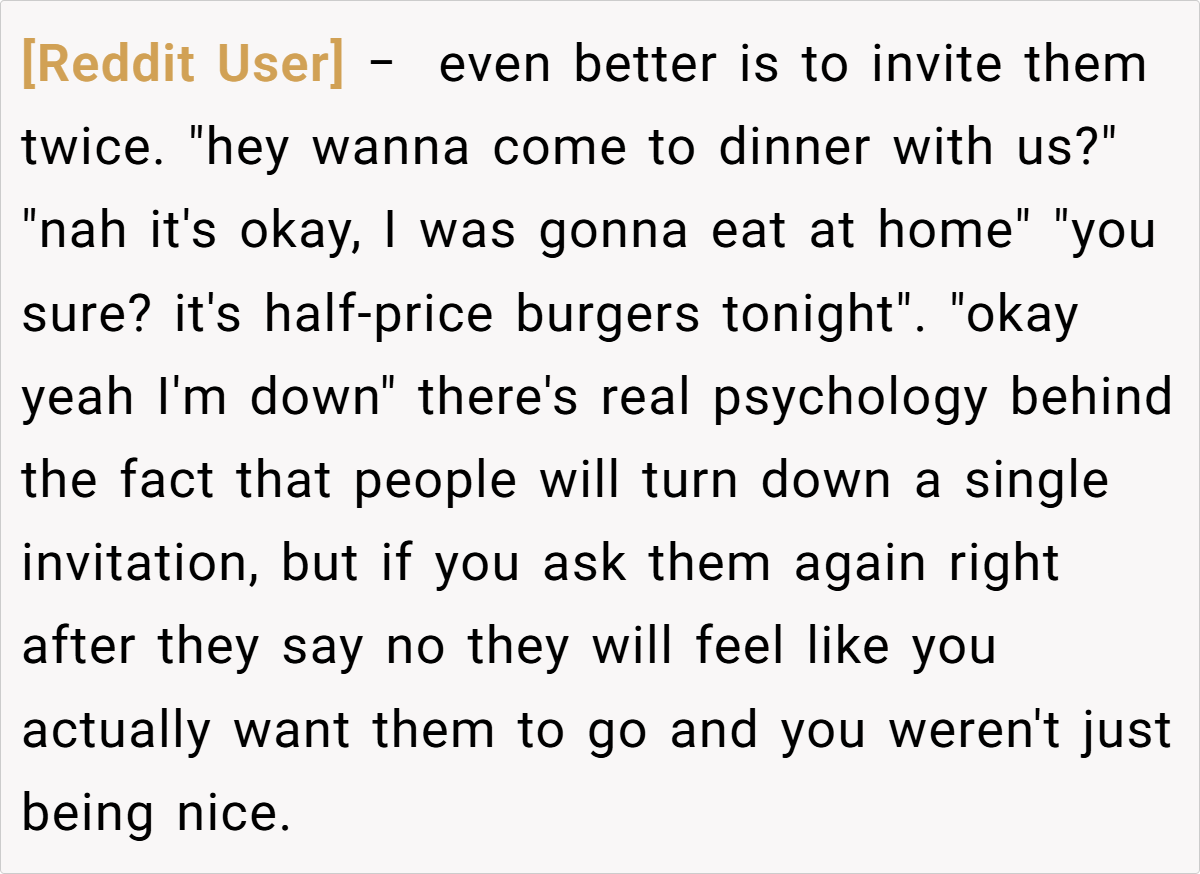Click the closing words "being nice."

[x=156, y=813]
